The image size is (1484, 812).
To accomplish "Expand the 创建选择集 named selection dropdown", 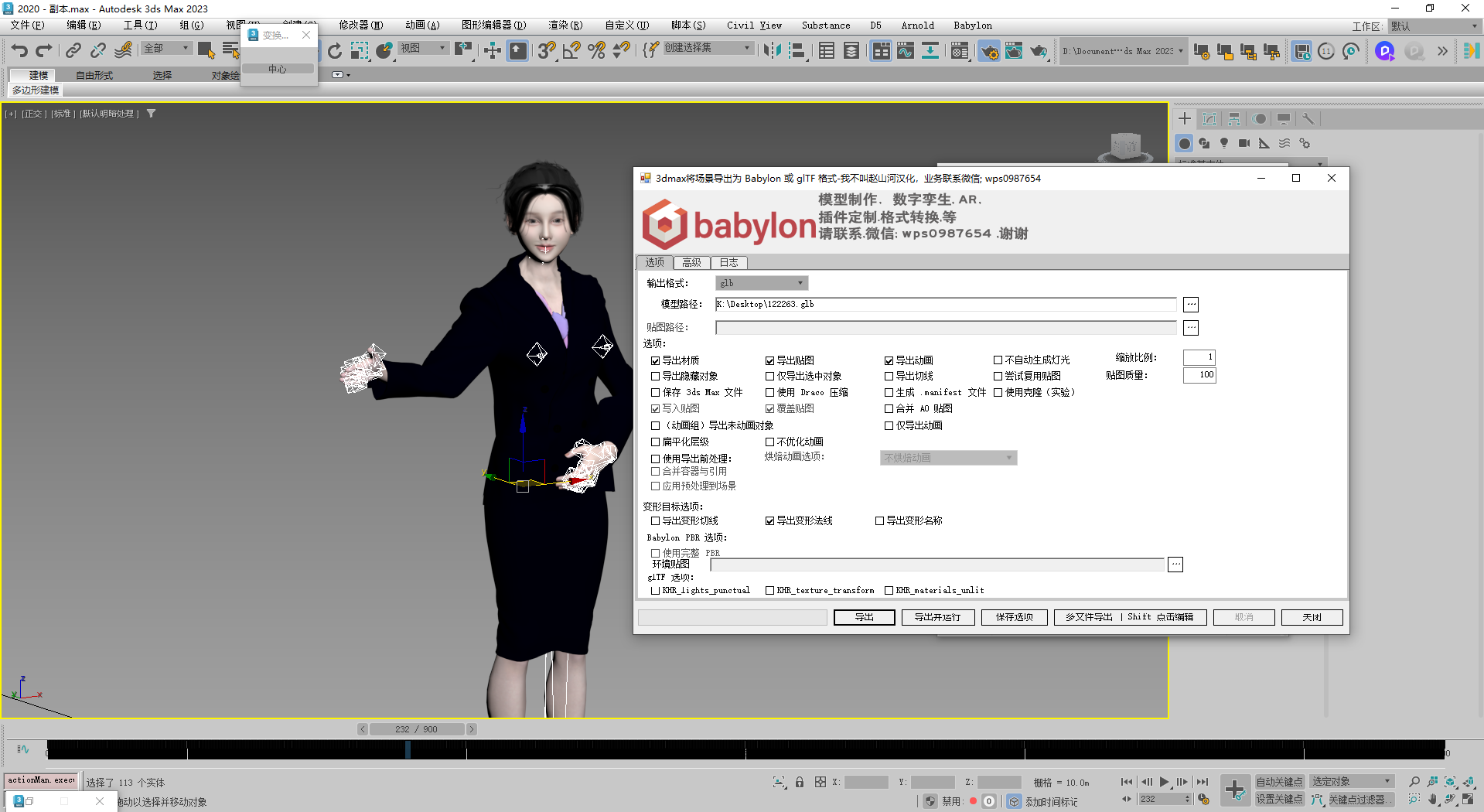I will click(x=708, y=48).
